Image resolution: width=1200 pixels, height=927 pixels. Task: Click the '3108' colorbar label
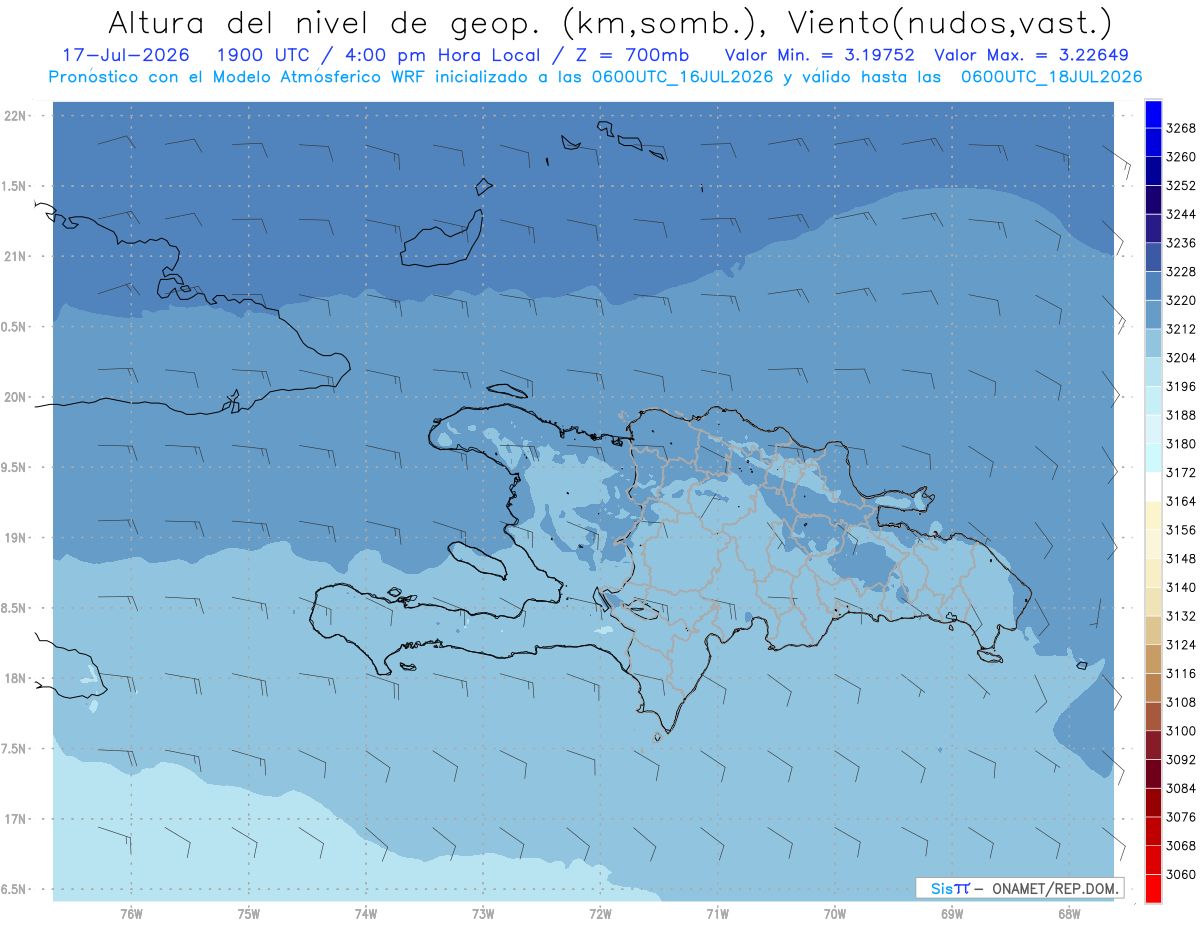click(x=1181, y=702)
